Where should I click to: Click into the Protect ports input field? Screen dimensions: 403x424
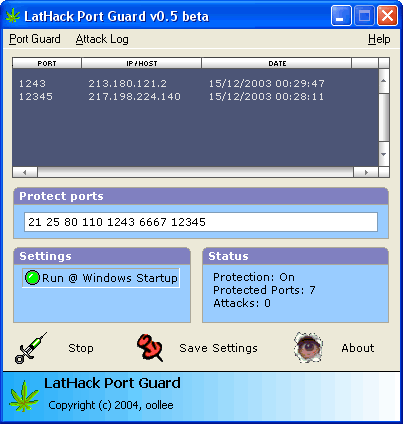201,222
